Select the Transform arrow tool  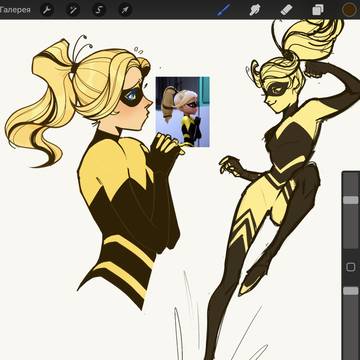coord(125,10)
